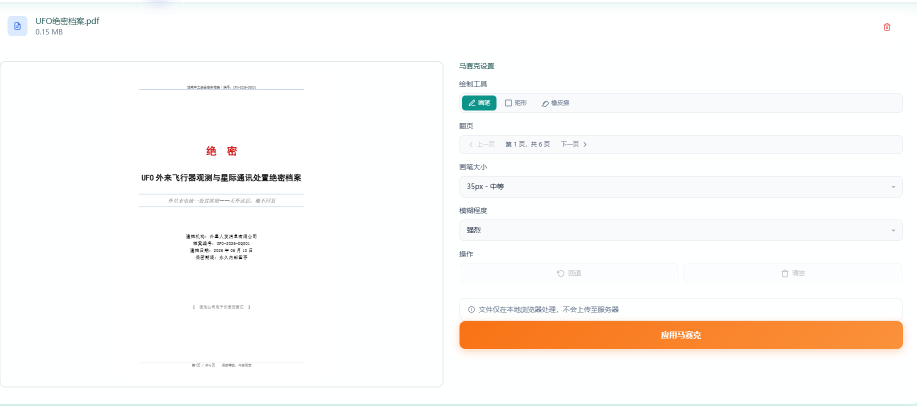Click the 翻页 label
Image resolution: width=917 pixels, height=406 pixels.
[x=466, y=126]
